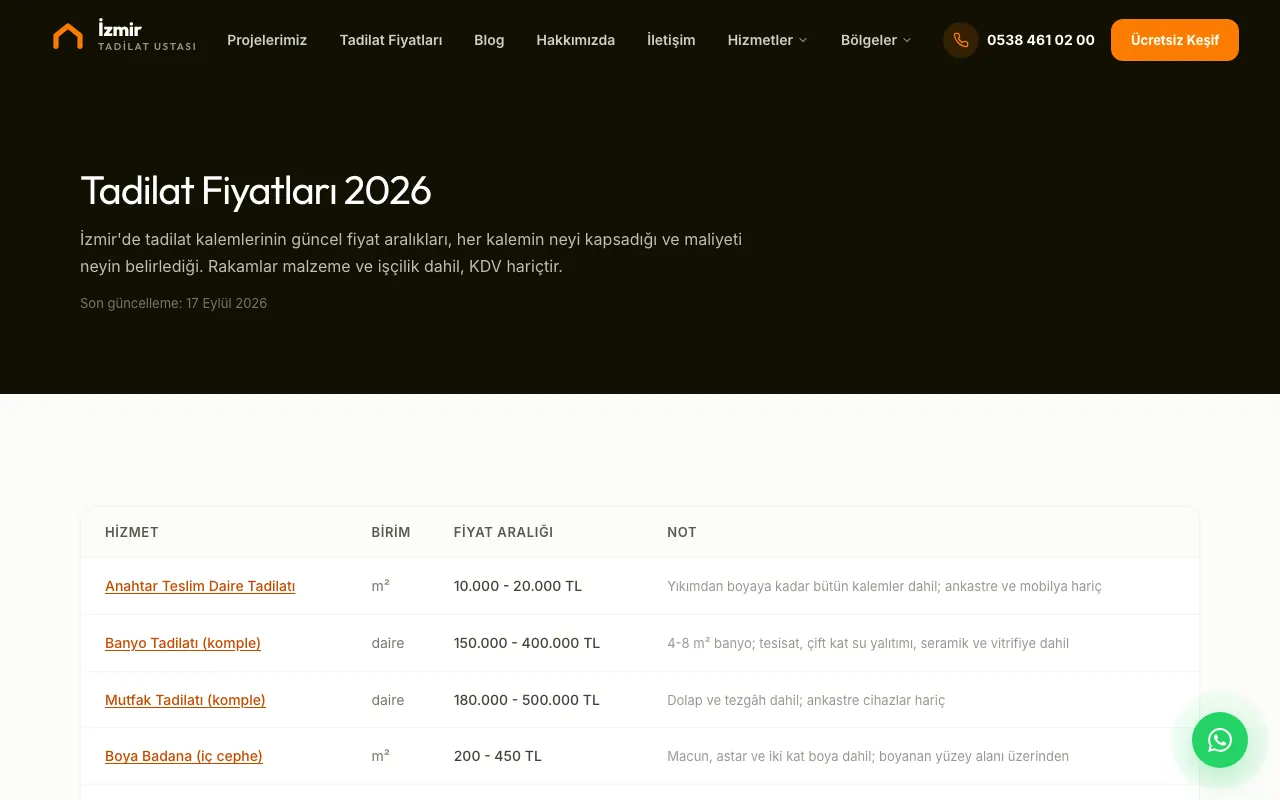Select the price 10.000 - 20.000 TL

(518, 586)
